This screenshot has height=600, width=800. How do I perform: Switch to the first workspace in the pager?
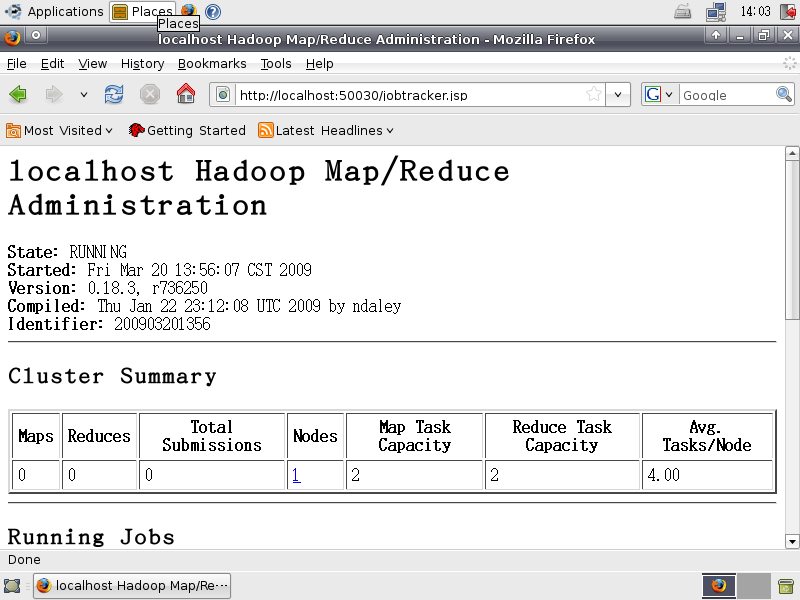pos(719,586)
